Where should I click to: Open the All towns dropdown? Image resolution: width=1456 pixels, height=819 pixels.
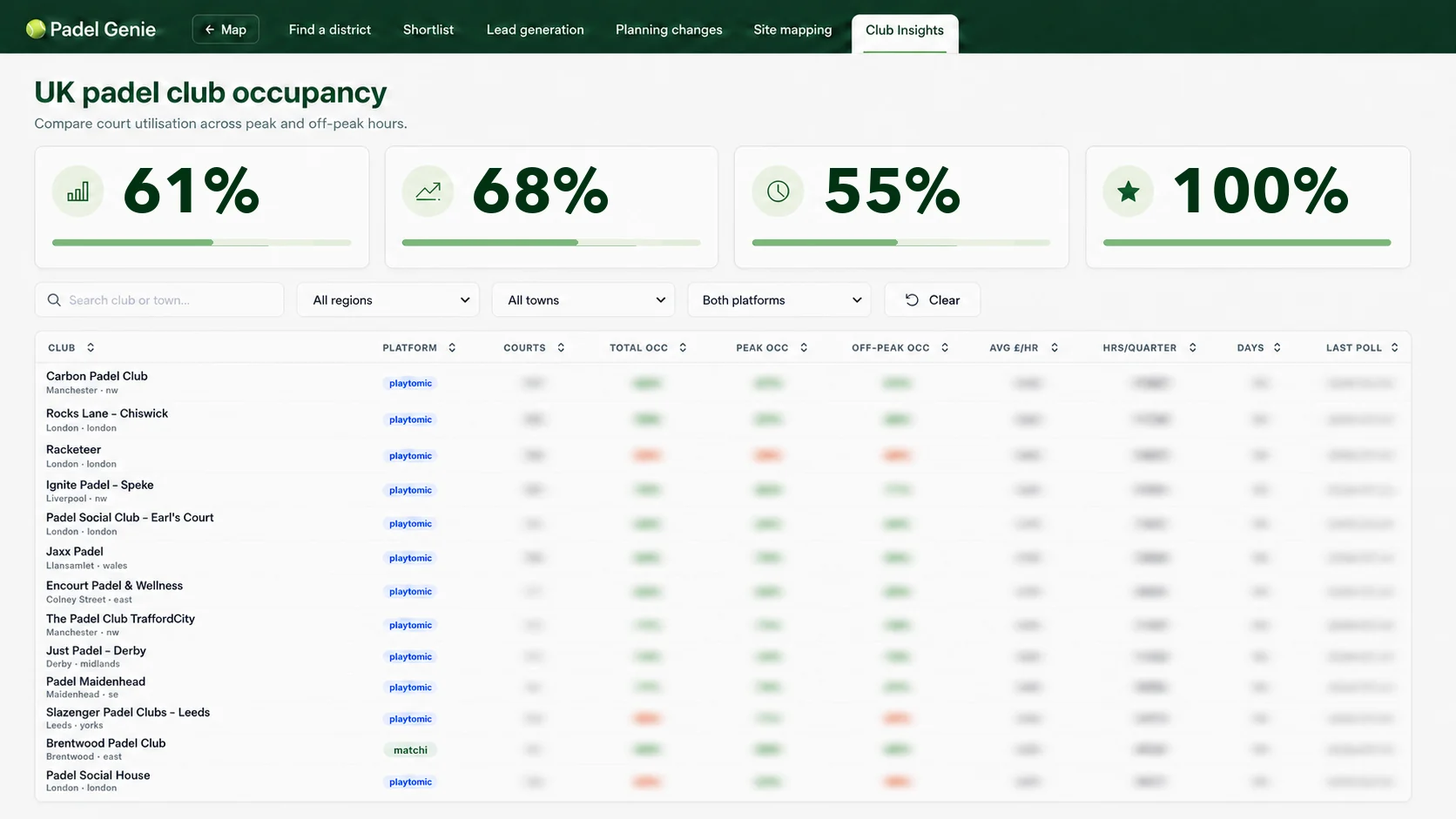pyautogui.click(x=583, y=300)
